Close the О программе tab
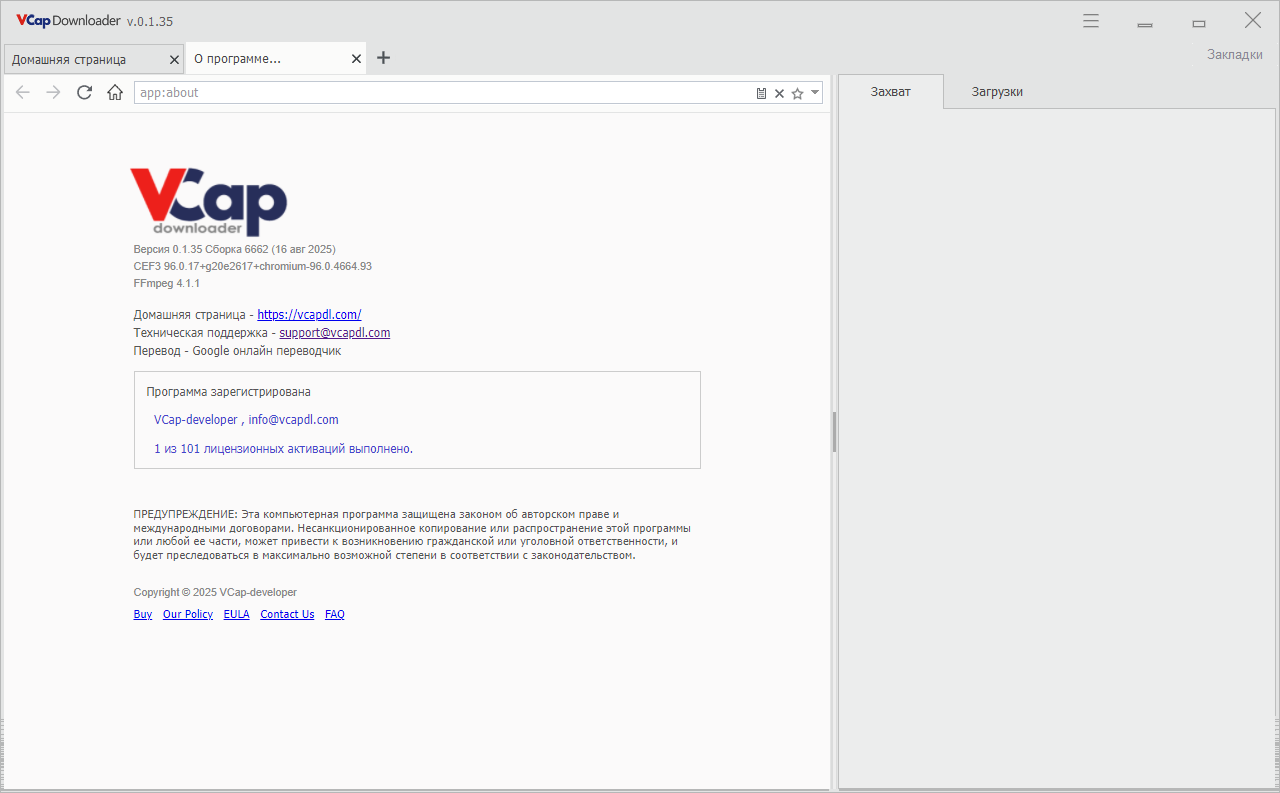 356,59
